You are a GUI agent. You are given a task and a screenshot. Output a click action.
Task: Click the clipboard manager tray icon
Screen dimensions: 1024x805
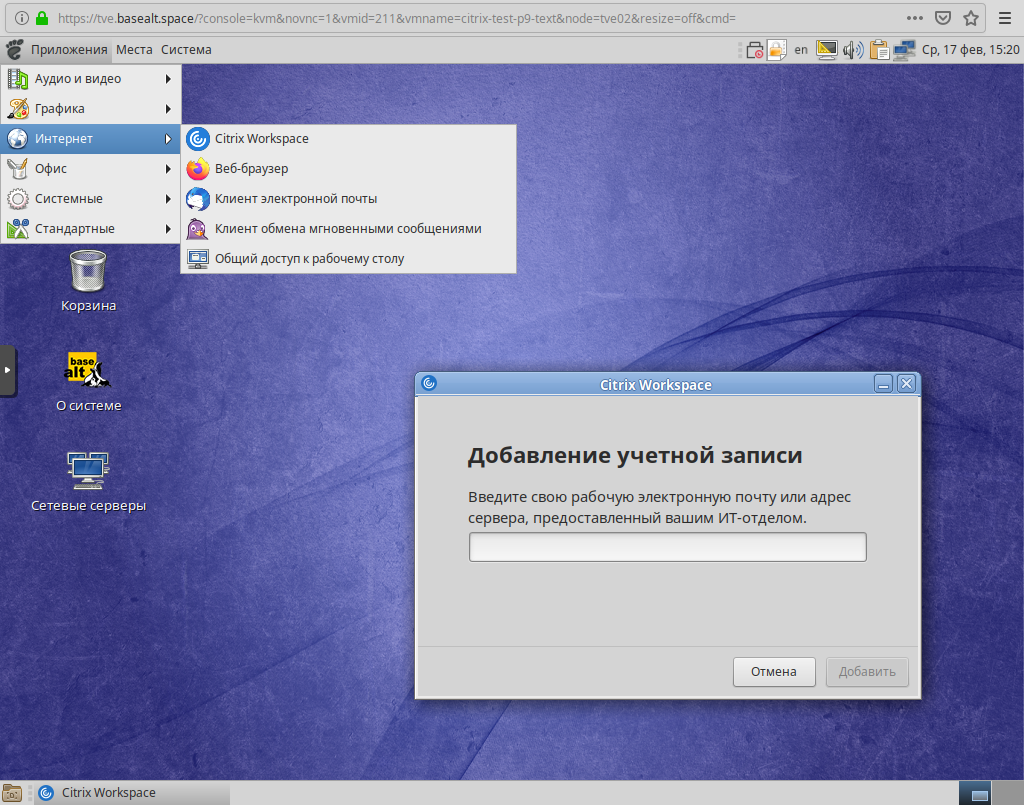pyautogui.click(x=879, y=50)
